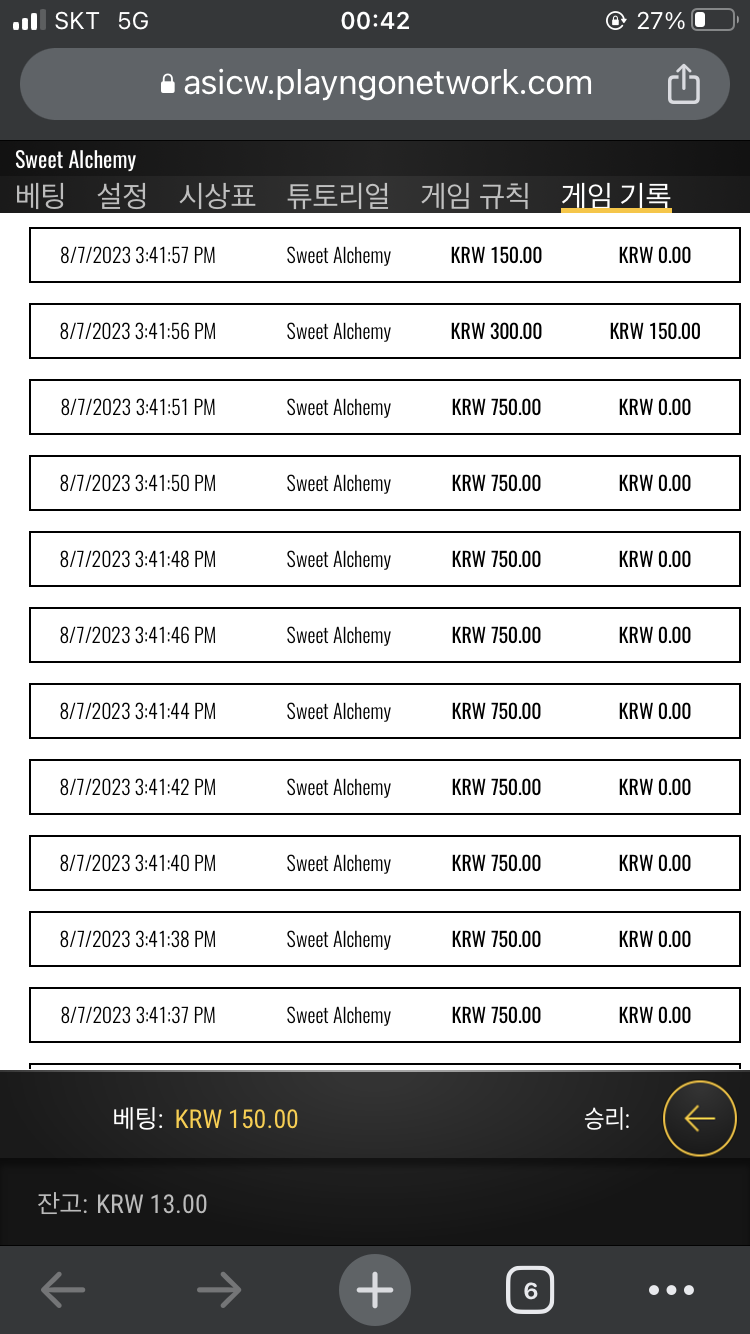The width and height of the screenshot is (750, 1334).
Task: Tap the lock icon in the URL bar
Action: tap(168, 85)
